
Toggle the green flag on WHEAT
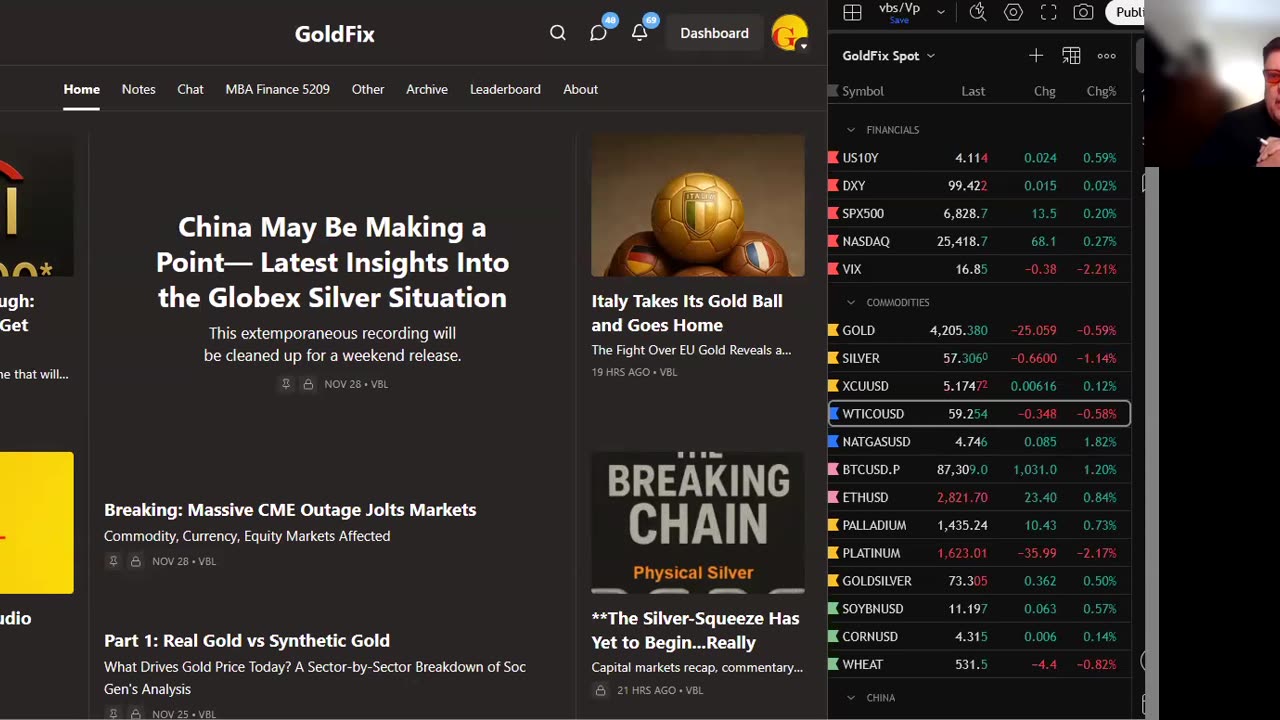click(x=833, y=664)
